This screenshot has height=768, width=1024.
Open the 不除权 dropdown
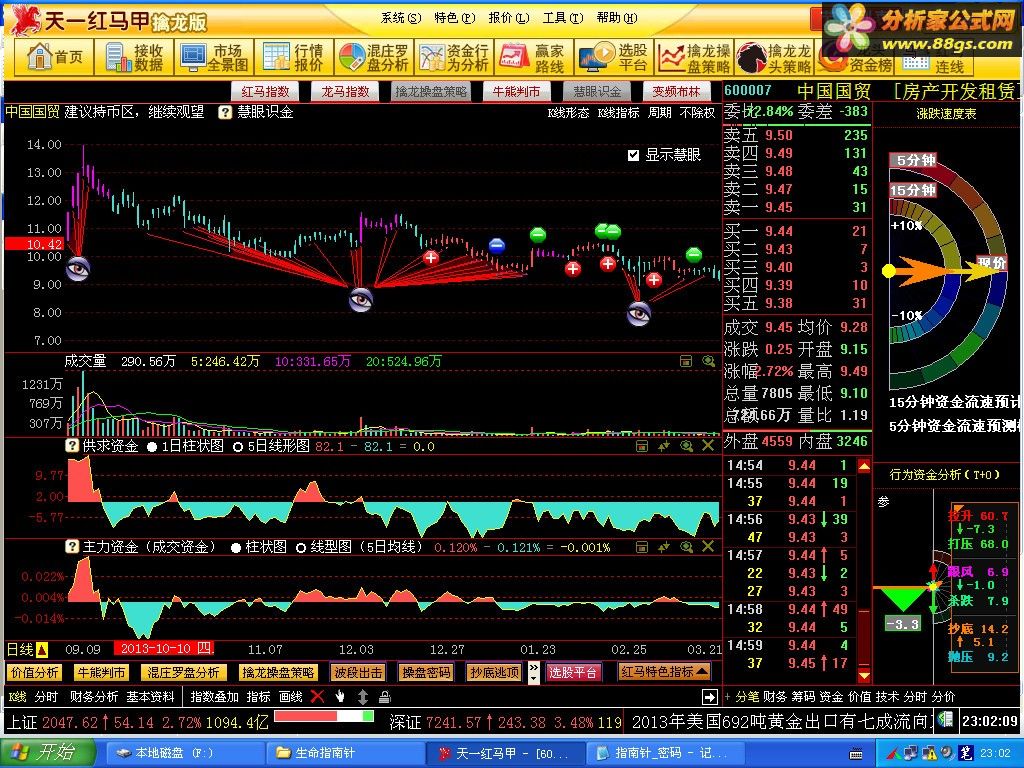click(x=697, y=112)
